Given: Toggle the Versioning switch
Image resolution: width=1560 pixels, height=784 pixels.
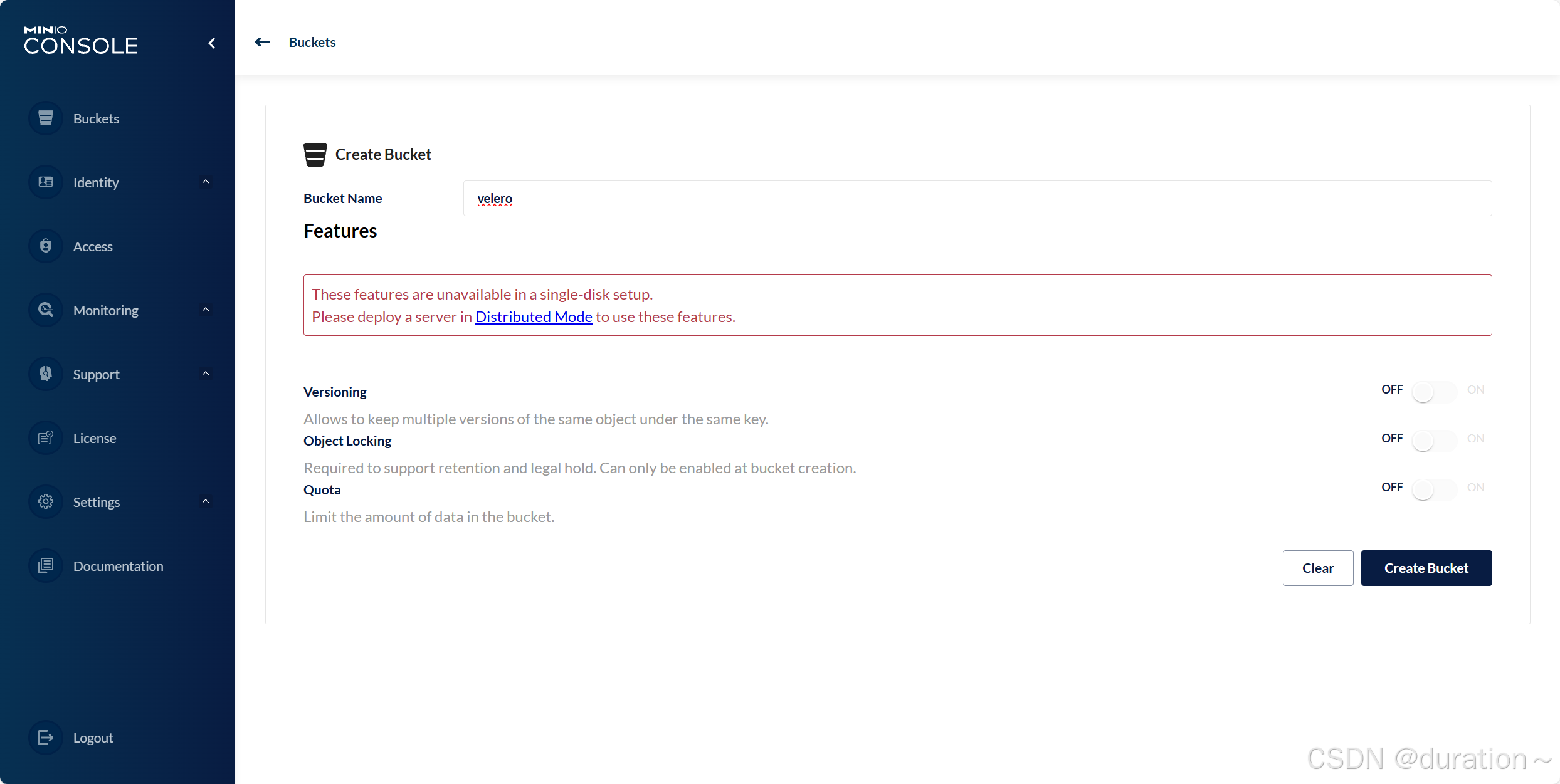Looking at the screenshot, I should pyautogui.click(x=1433, y=392).
